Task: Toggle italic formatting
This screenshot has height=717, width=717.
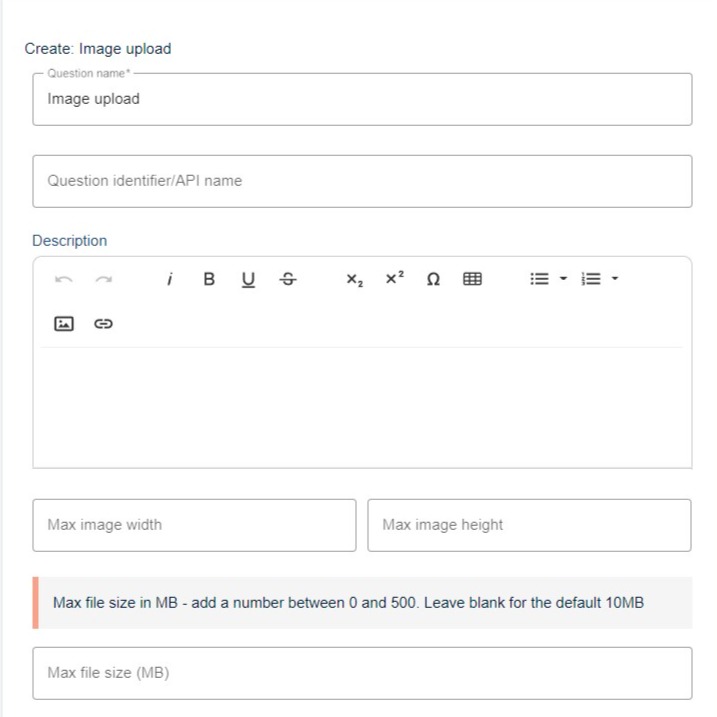Action: 170,279
